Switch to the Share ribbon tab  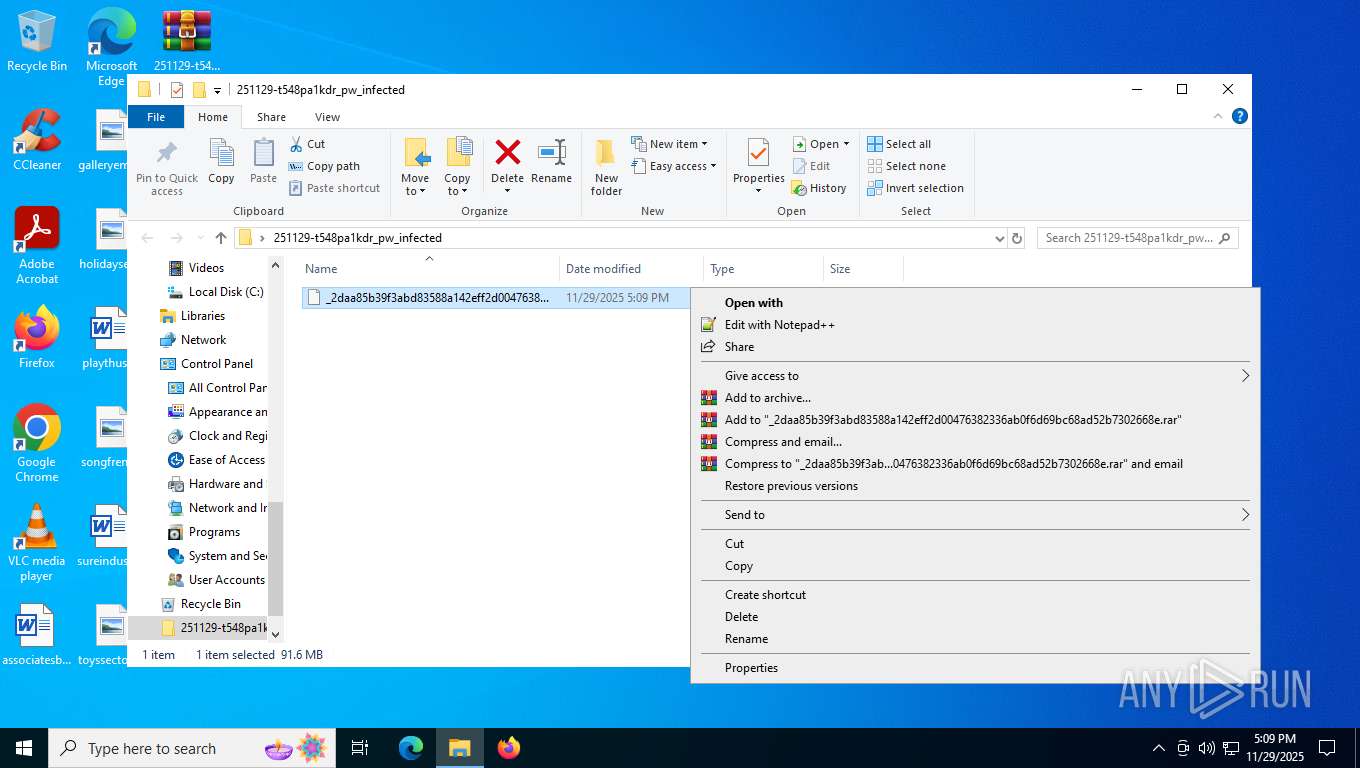[271, 117]
